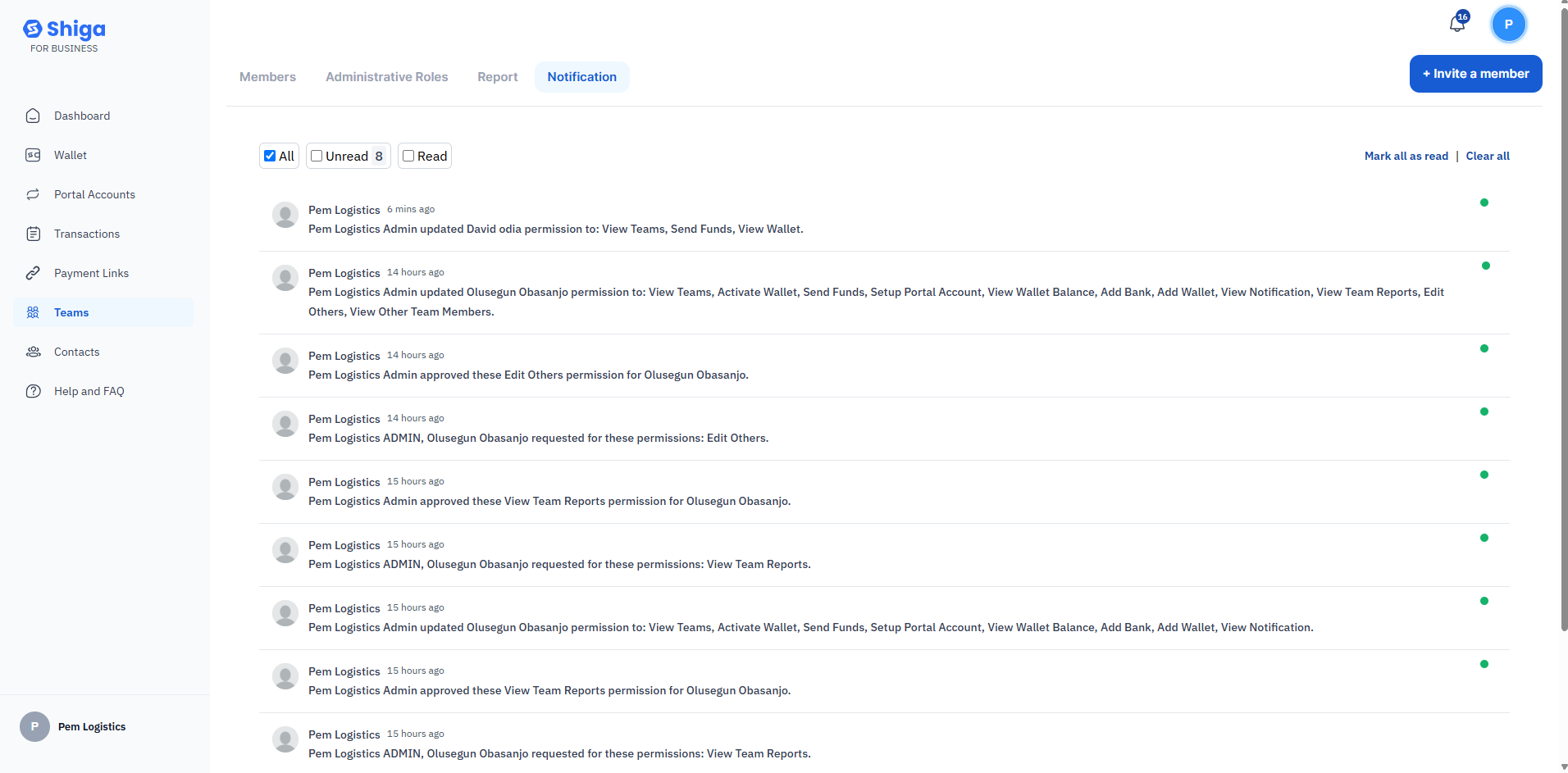Select the Notification tab
The image size is (1568, 773).
[x=582, y=77]
